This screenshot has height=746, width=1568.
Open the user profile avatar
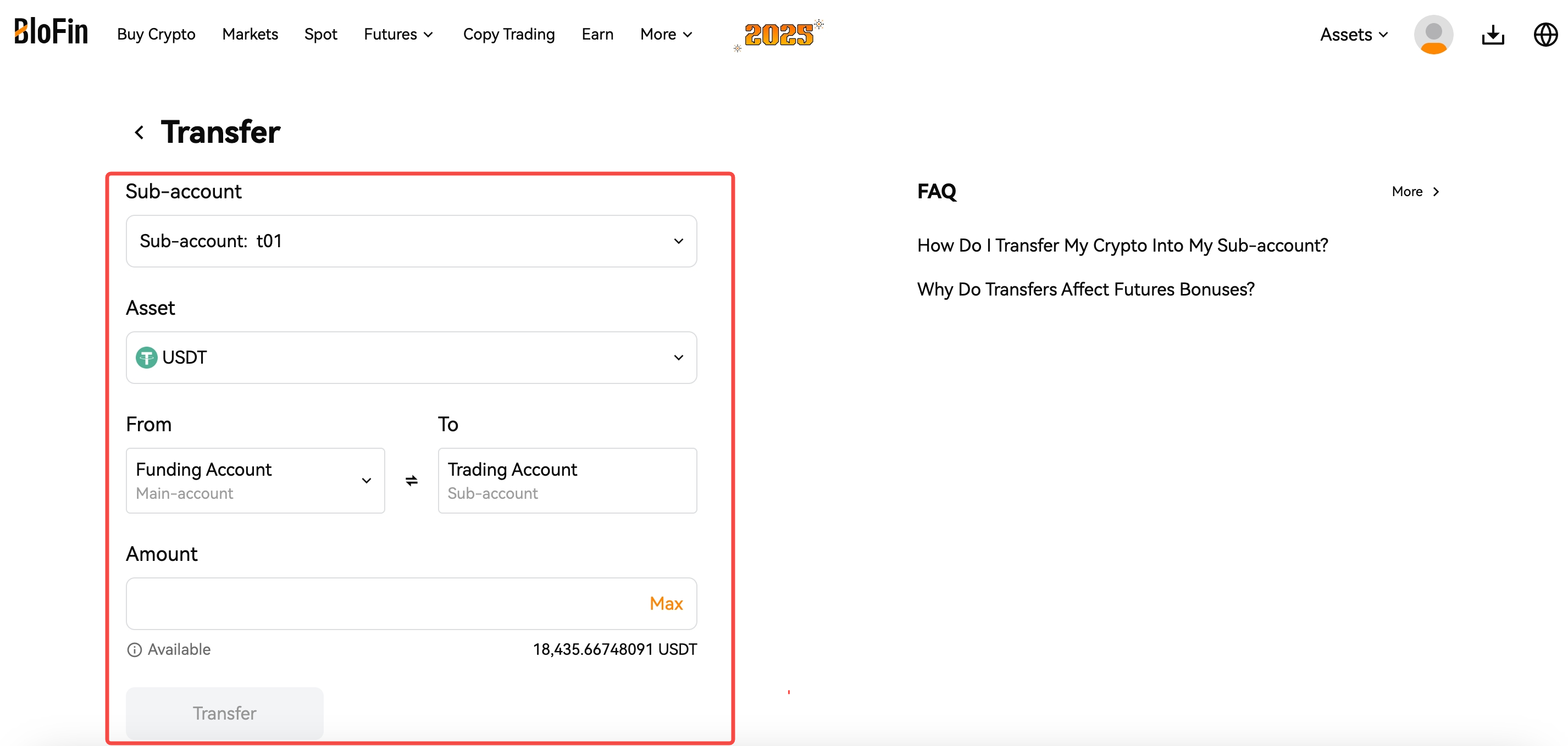[x=1433, y=35]
